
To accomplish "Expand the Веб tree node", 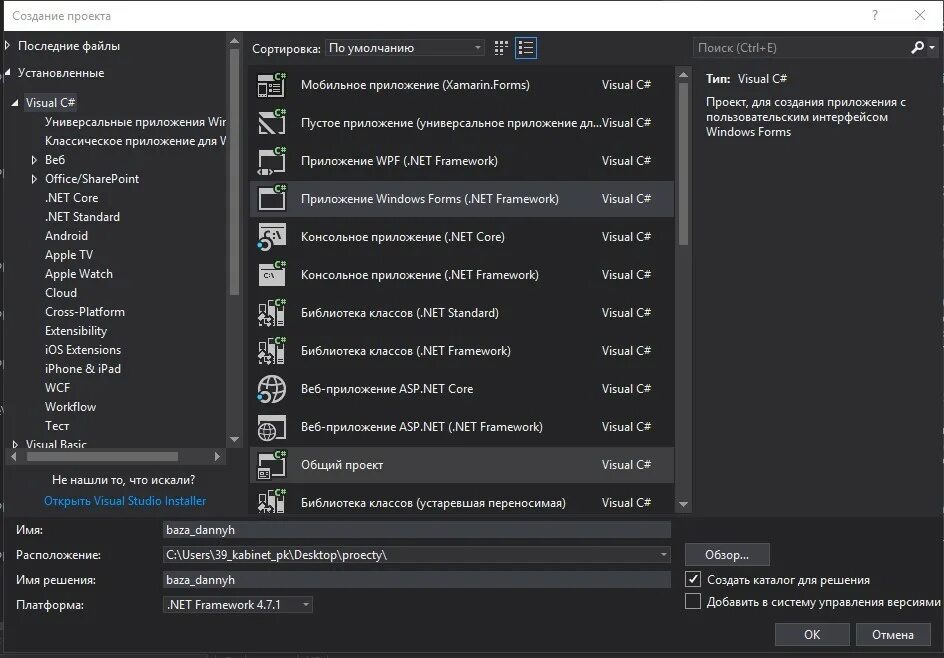I will [x=34, y=160].
